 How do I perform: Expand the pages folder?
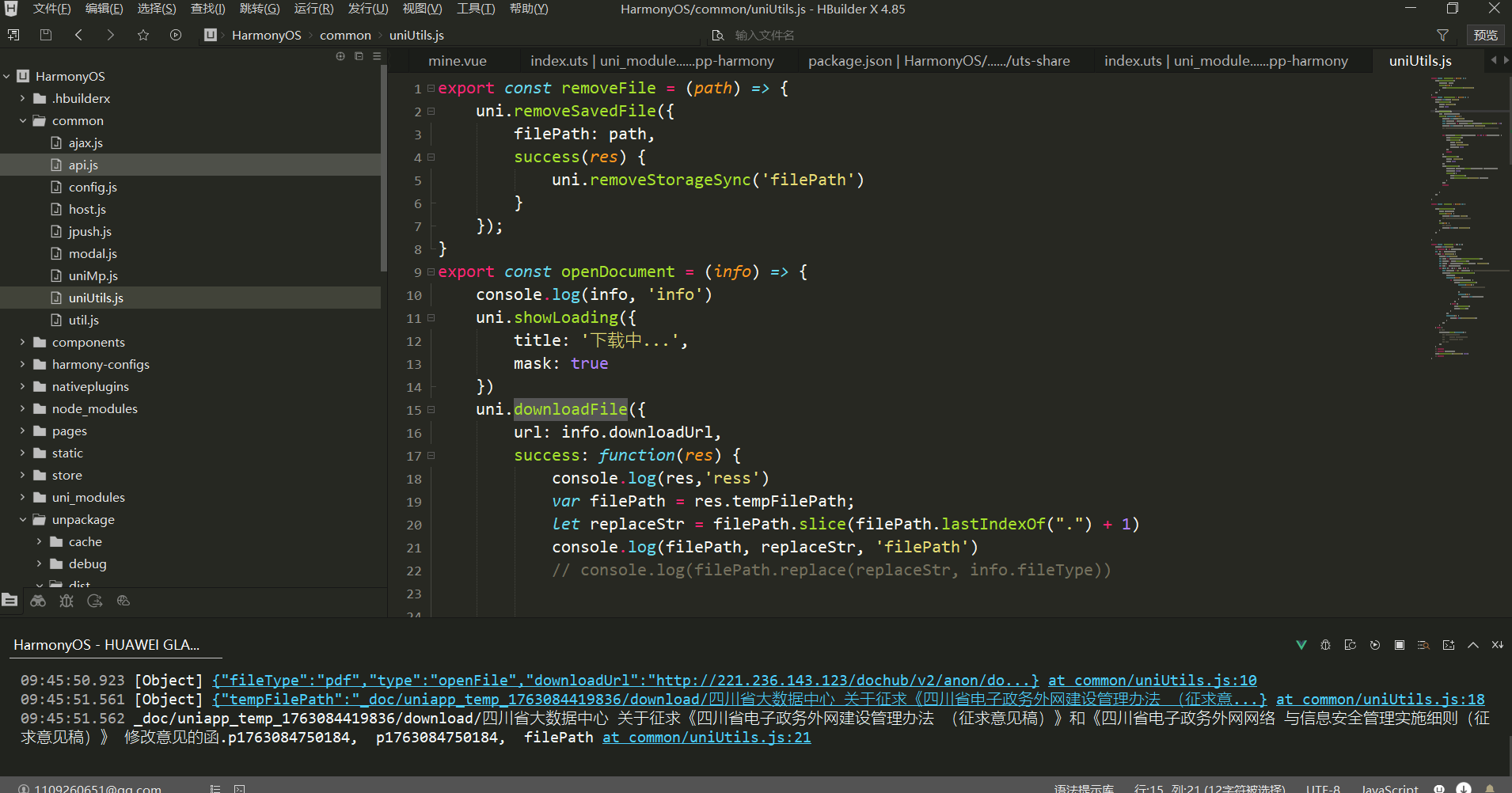(23, 431)
